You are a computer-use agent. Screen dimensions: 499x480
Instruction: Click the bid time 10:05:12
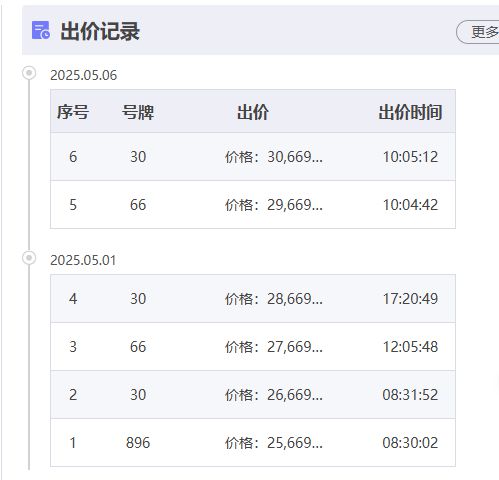[x=410, y=157]
